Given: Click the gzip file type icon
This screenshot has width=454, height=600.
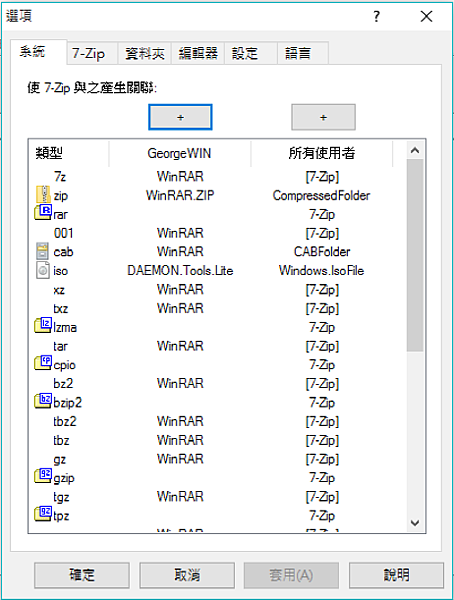Looking at the screenshot, I should pyautogui.click(x=43, y=476).
